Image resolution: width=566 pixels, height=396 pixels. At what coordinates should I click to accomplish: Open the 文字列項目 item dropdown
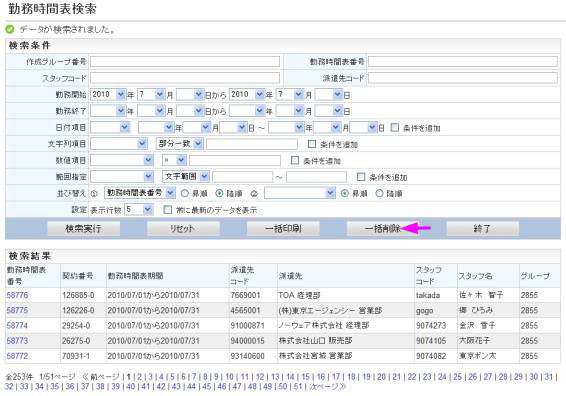(x=119, y=144)
